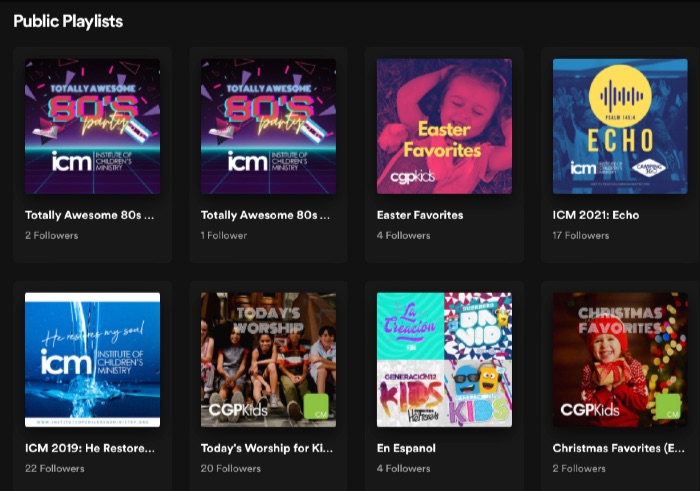Screen dimensions: 700x491
Task: Click 4 Followers under Easter Favorites
Action: point(404,235)
